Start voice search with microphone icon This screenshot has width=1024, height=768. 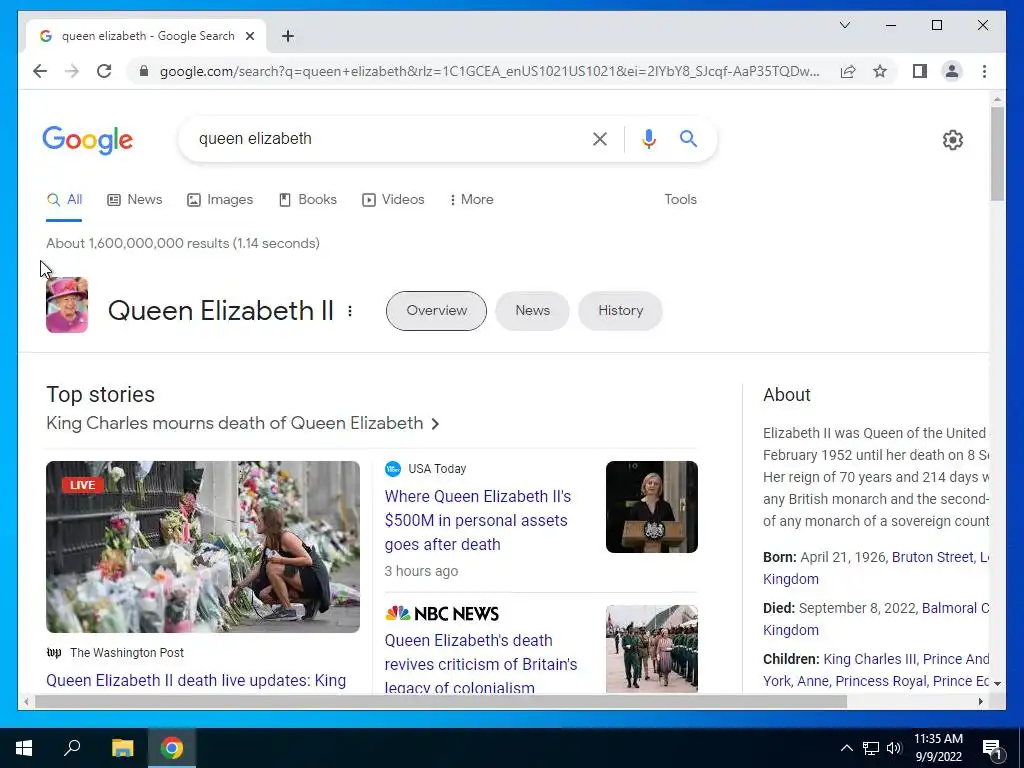[x=648, y=138]
